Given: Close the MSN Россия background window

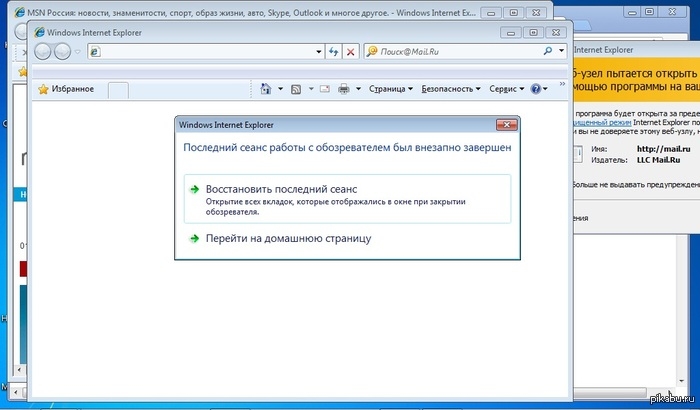Looking at the screenshot, I should click(536, 13).
